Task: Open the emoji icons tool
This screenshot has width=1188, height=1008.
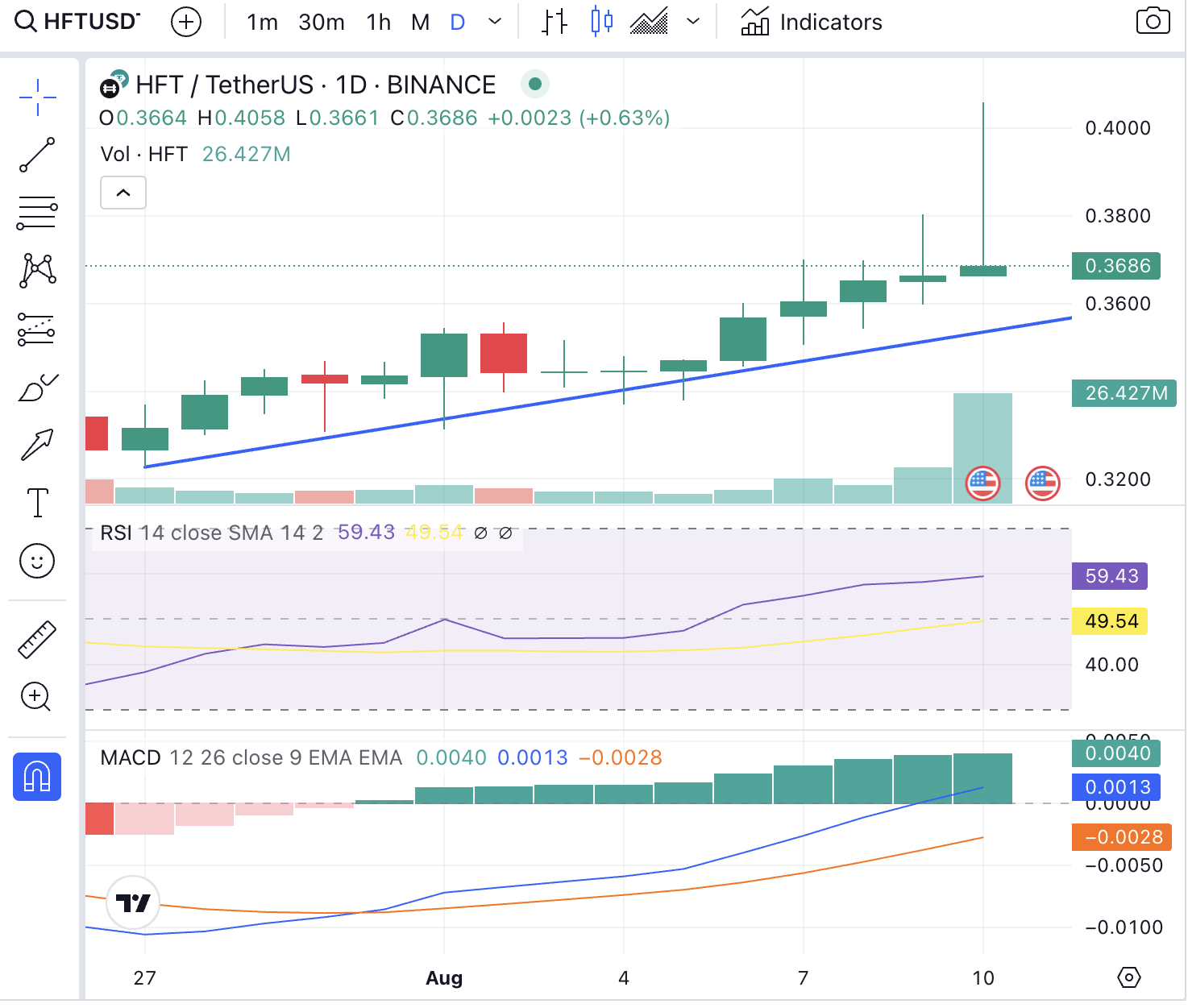Action: [x=37, y=561]
